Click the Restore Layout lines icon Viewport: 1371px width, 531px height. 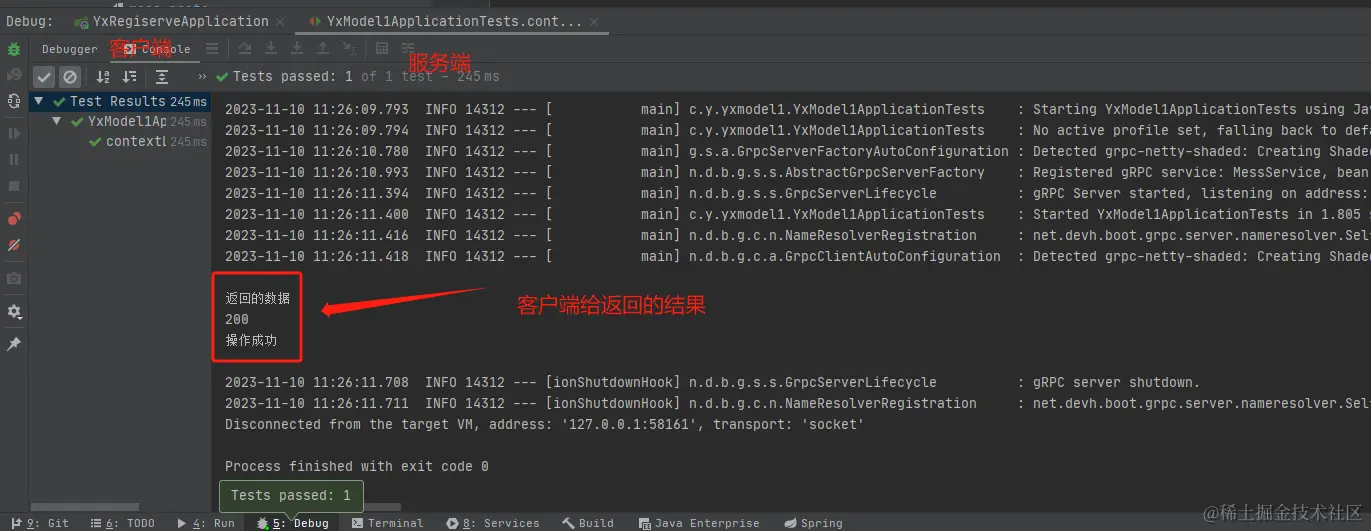(x=212, y=48)
